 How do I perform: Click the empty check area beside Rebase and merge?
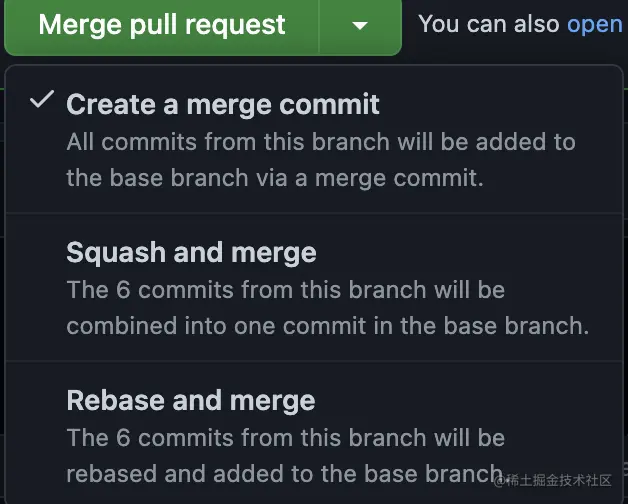coord(41,401)
